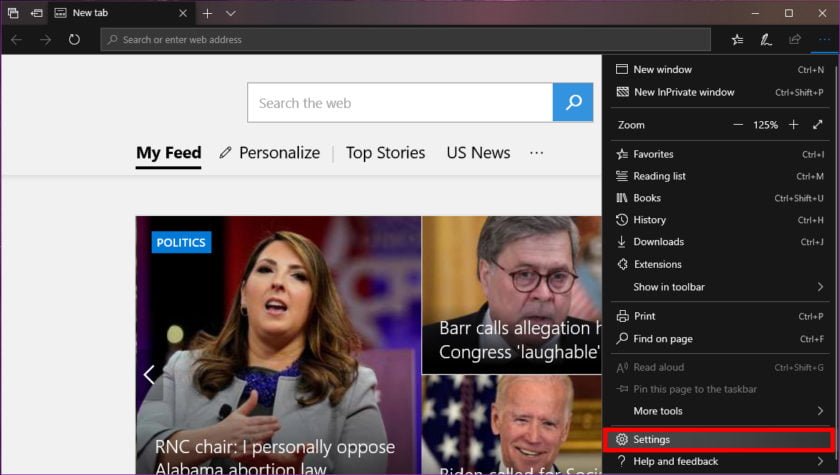Expand the Show in toolbar submenu
This screenshot has width=840, height=475.
tap(820, 287)
